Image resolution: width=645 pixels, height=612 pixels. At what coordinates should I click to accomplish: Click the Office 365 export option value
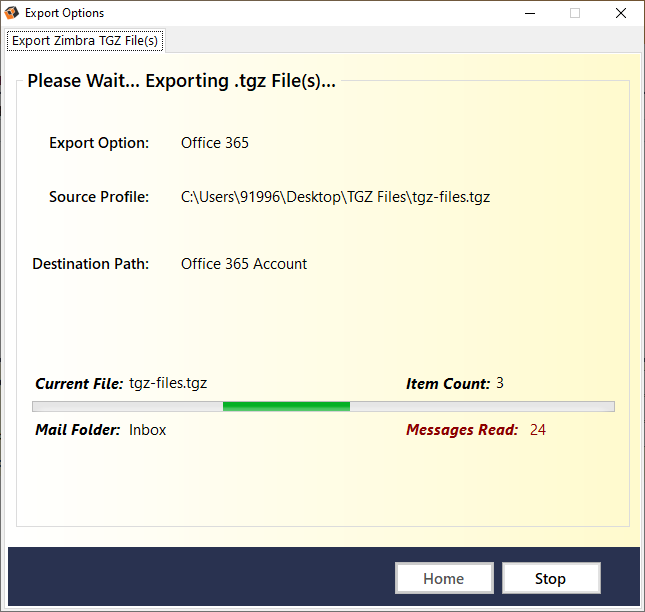[x=215, y=143]
